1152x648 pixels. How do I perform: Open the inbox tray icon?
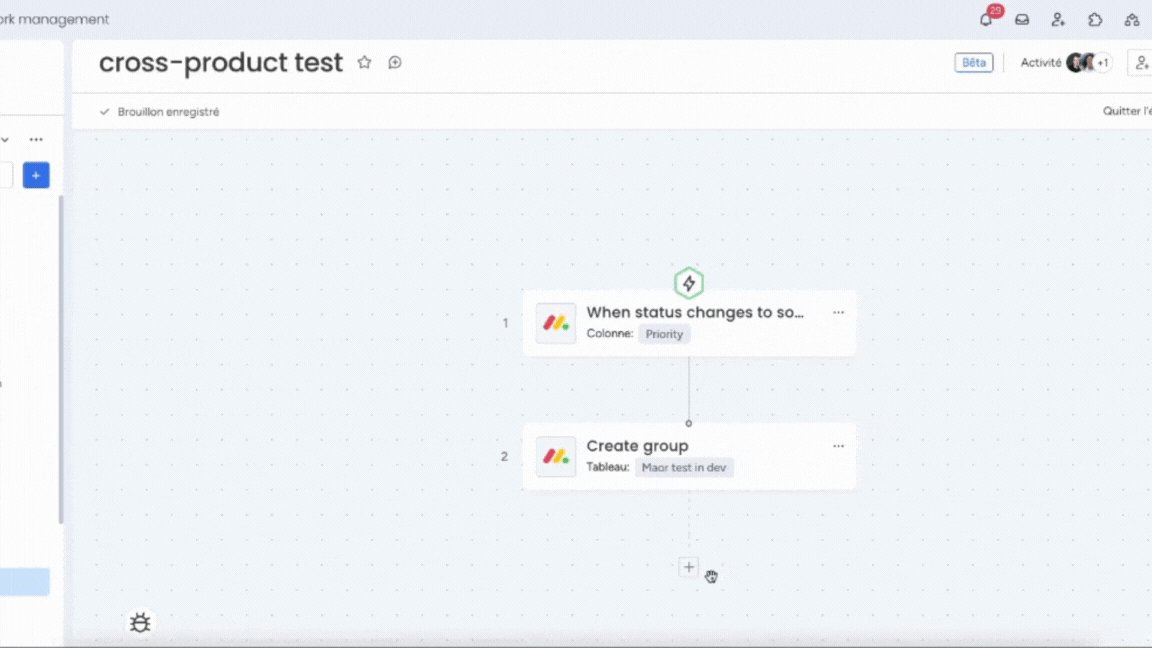point(1022,20)
